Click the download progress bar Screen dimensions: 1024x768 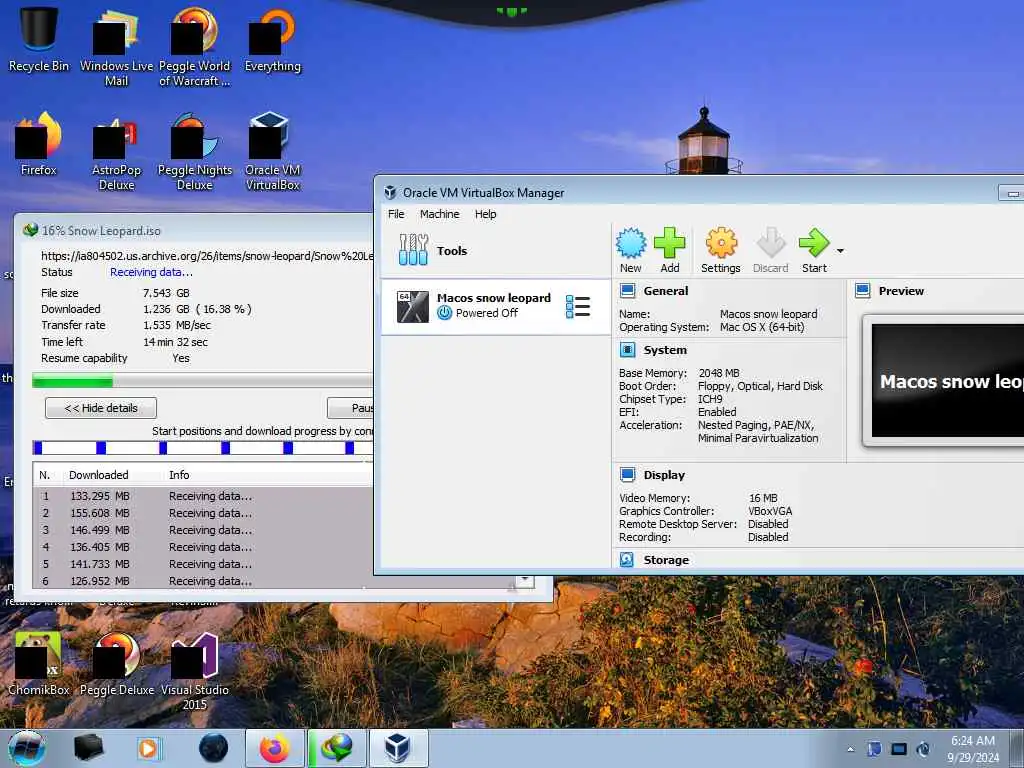click(202, 381)
